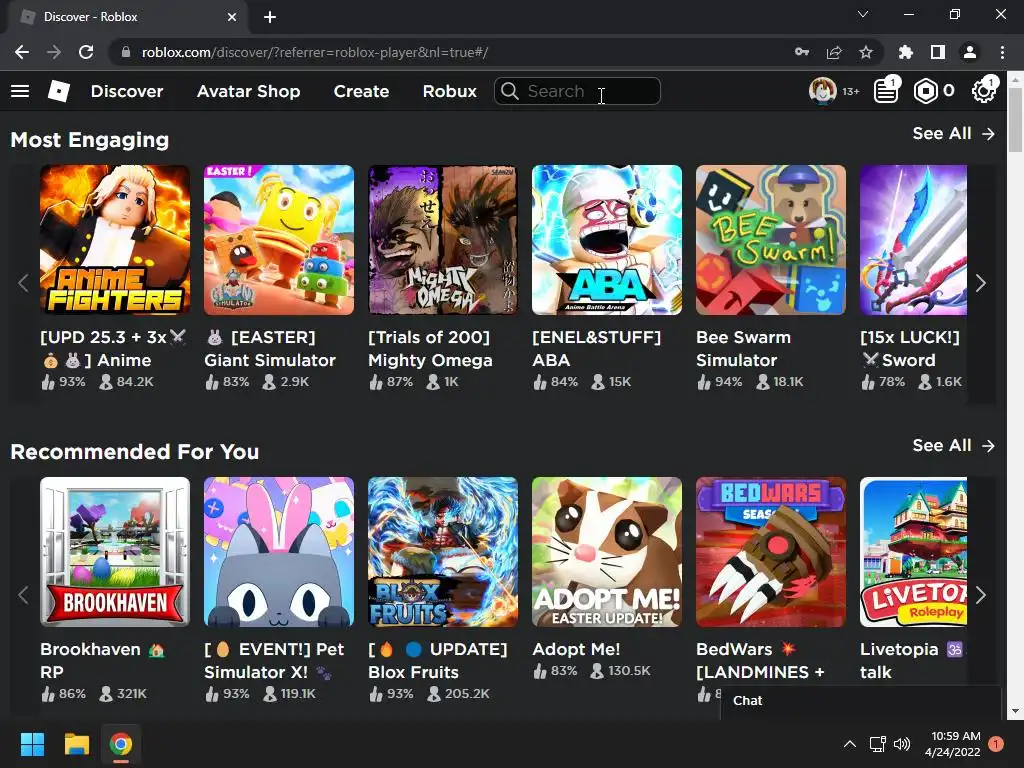Go to next Recommended For You games
The height and width of the screenshot is (768, 1024).
[x=980, y=595]
